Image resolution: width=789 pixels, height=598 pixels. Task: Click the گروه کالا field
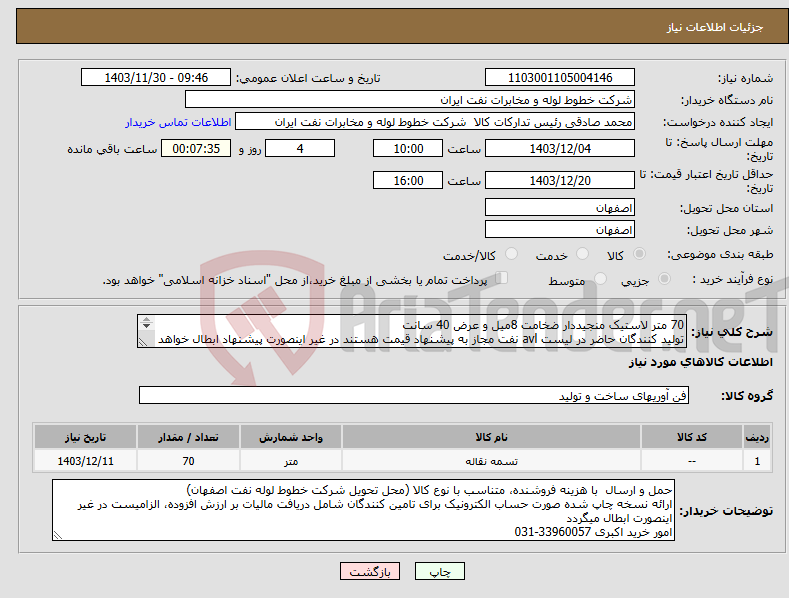coord(414,396)
